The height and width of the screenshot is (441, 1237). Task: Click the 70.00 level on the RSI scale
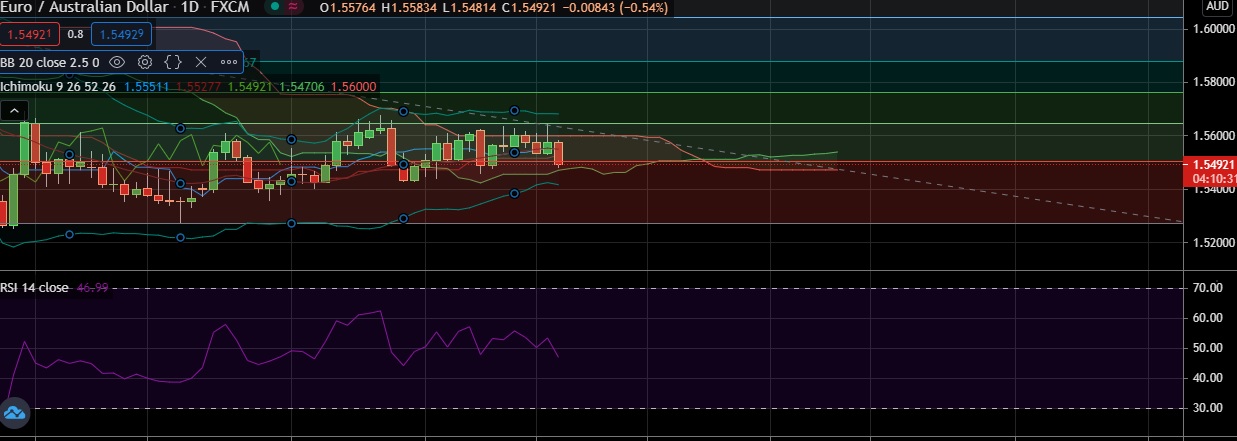(1209, 288)
